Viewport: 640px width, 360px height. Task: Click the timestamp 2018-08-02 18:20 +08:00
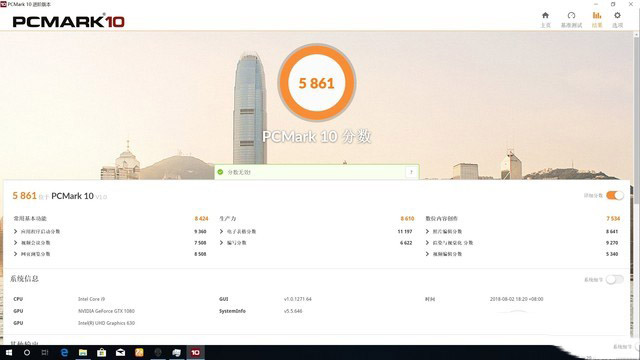516,299
